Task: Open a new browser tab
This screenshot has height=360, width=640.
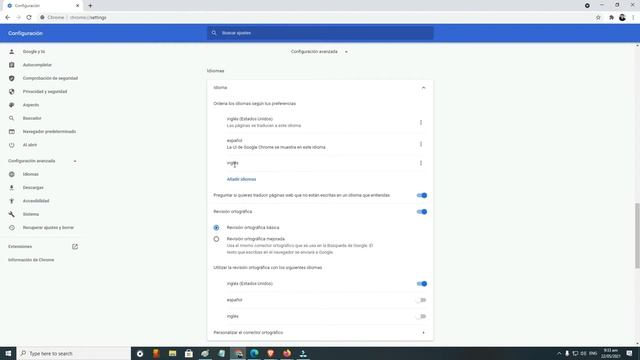Action: pyautogui.click(x=90, y=6)
